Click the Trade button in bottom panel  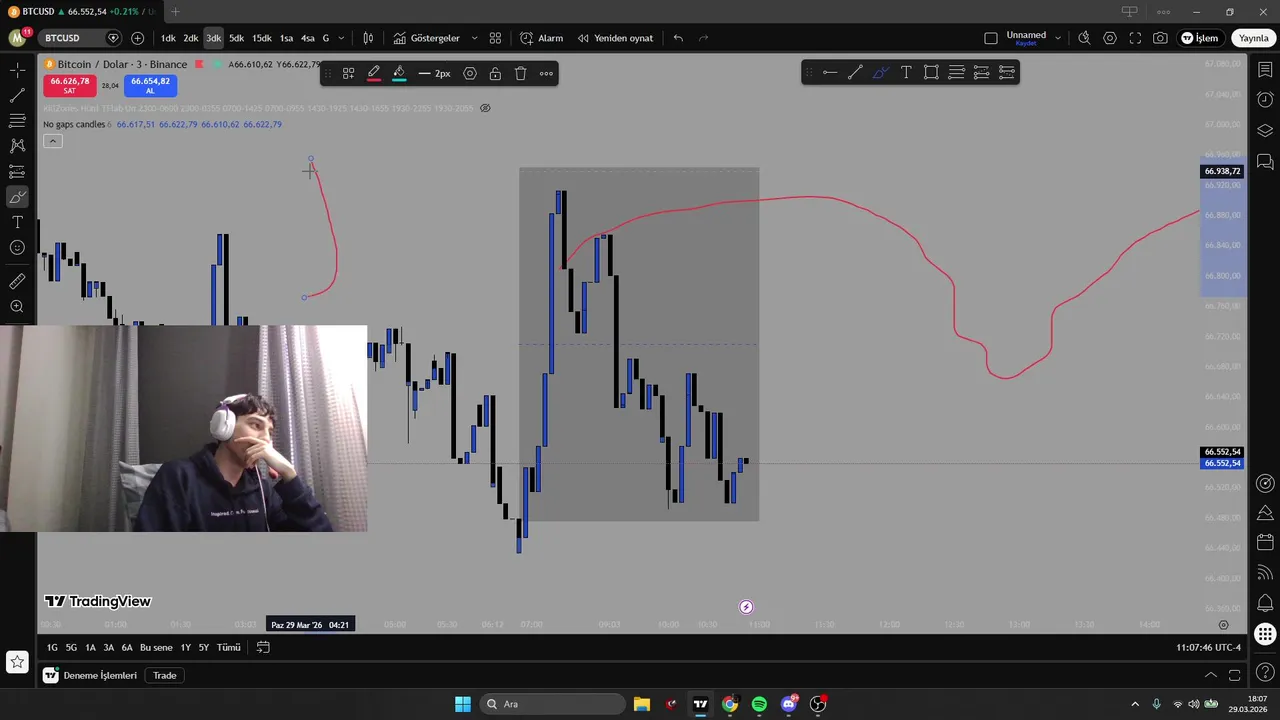(165, 675)
